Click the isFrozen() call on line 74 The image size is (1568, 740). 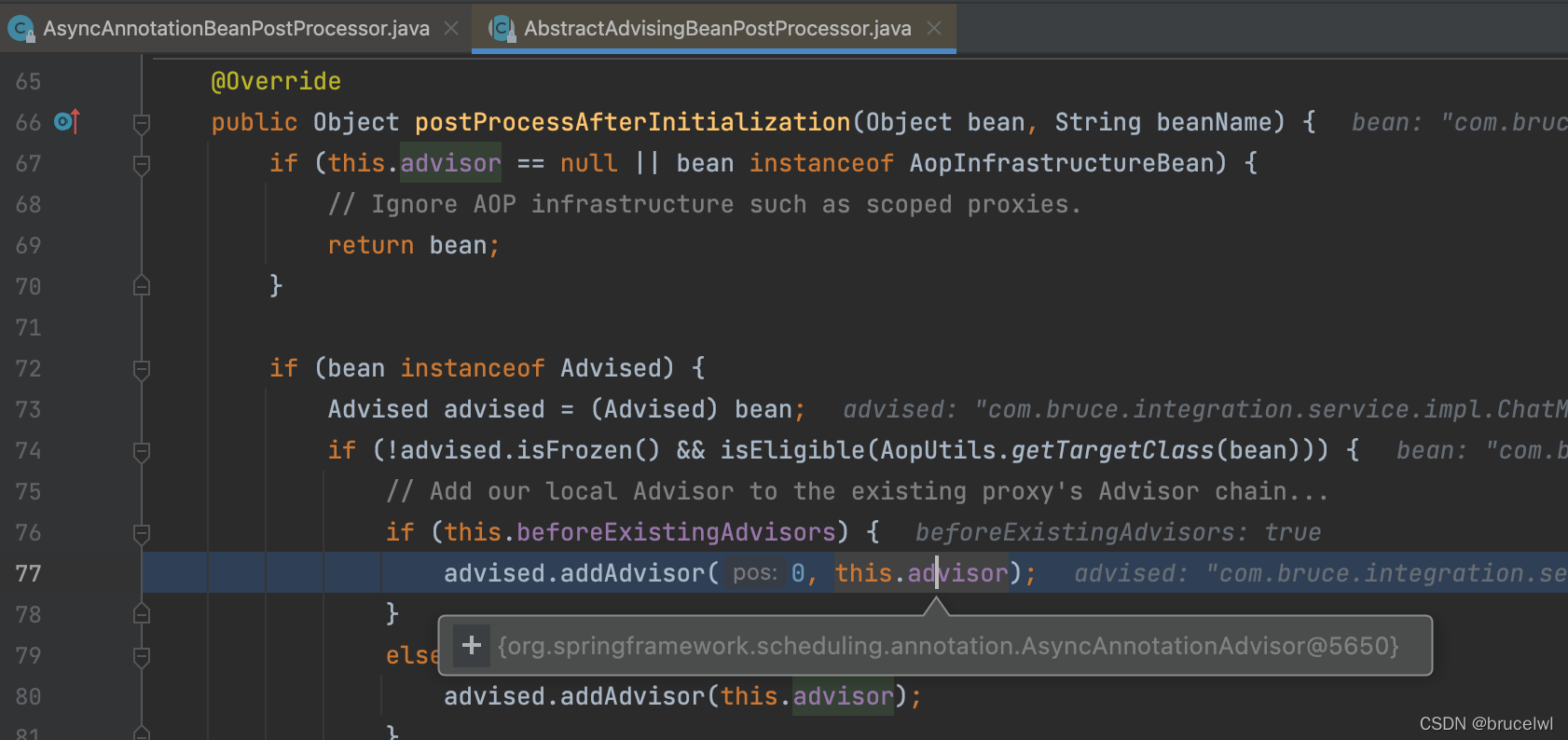point(589,450)
